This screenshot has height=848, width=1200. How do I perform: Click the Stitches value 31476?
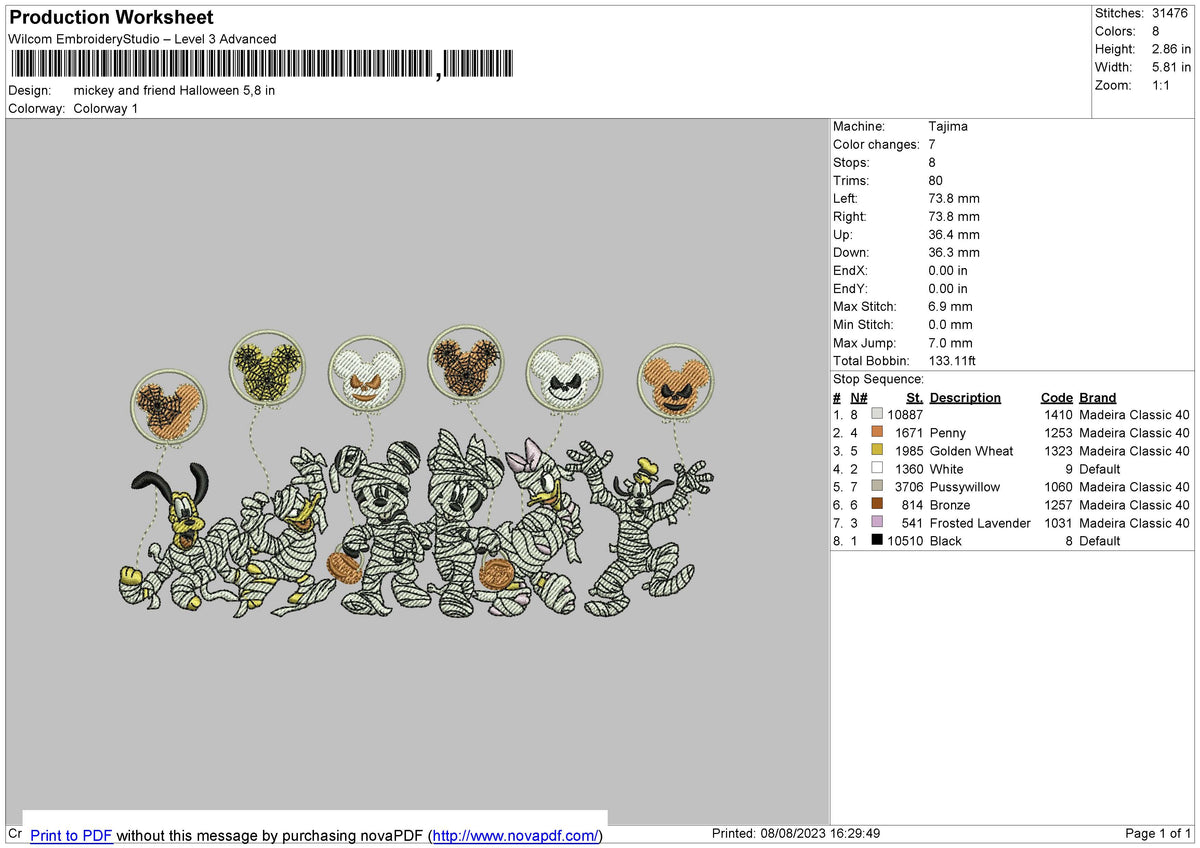(x=1169, y=13)
